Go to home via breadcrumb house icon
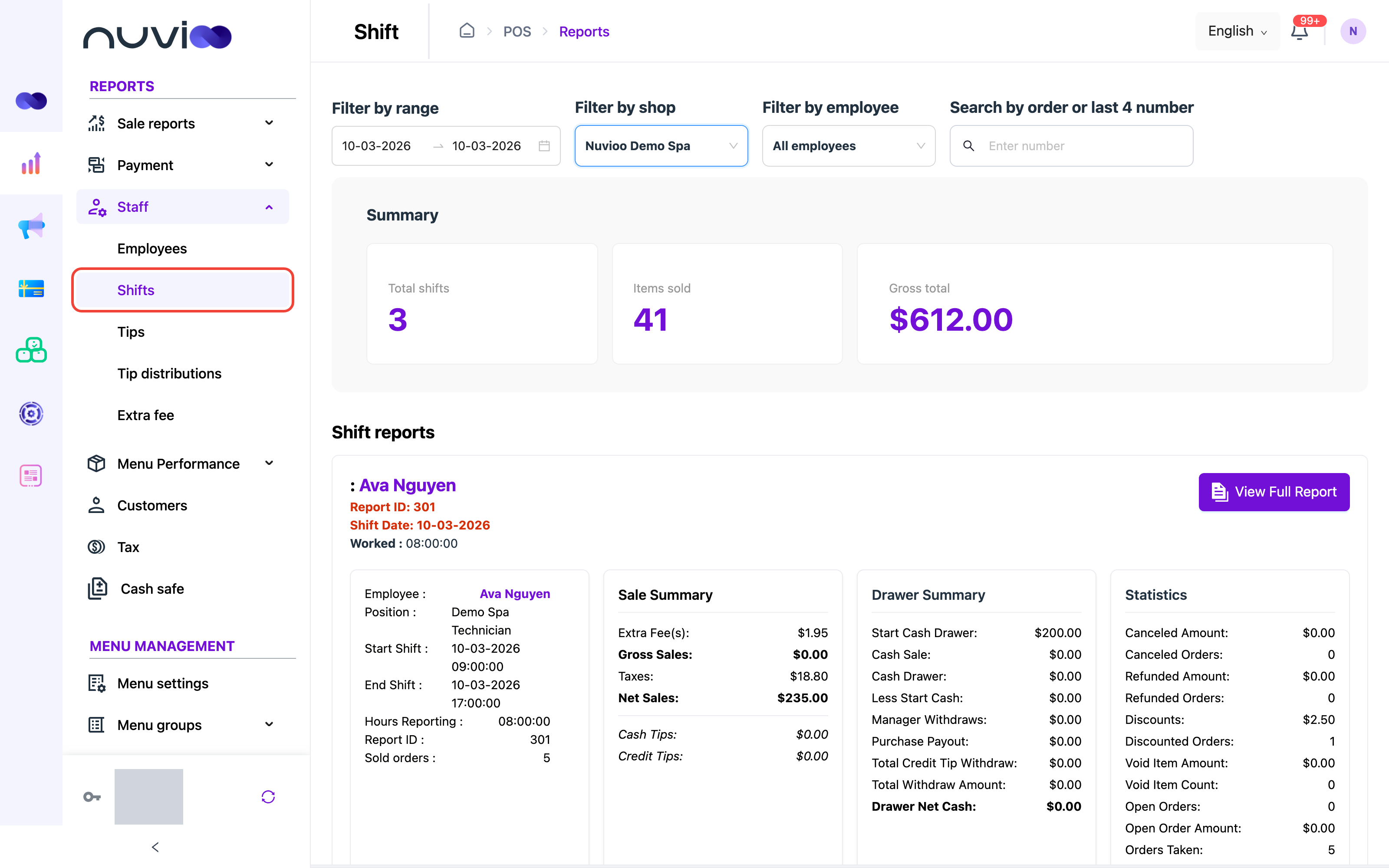1389x868 pixels. (467, 30)
